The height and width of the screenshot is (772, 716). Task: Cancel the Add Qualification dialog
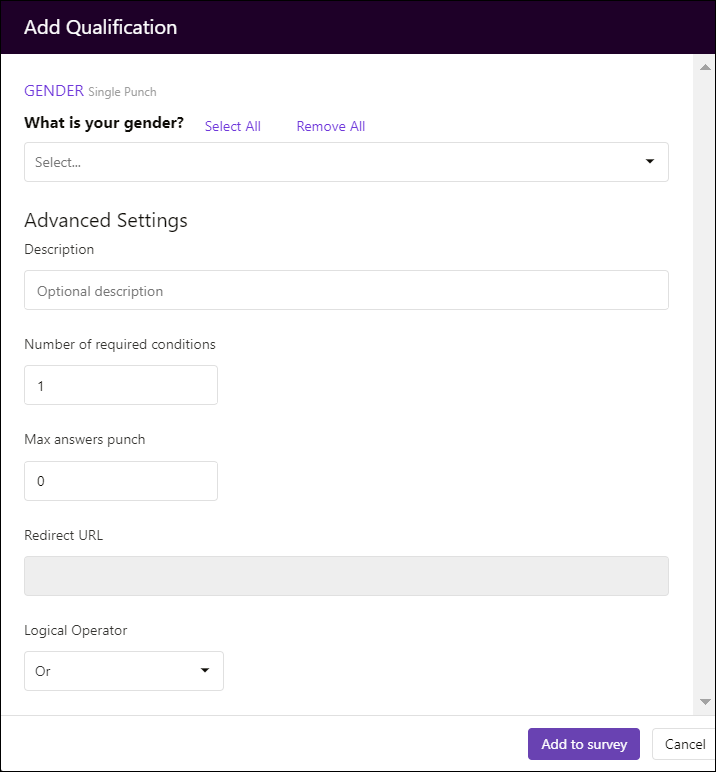pyautogui.click(x=684, y=744)
